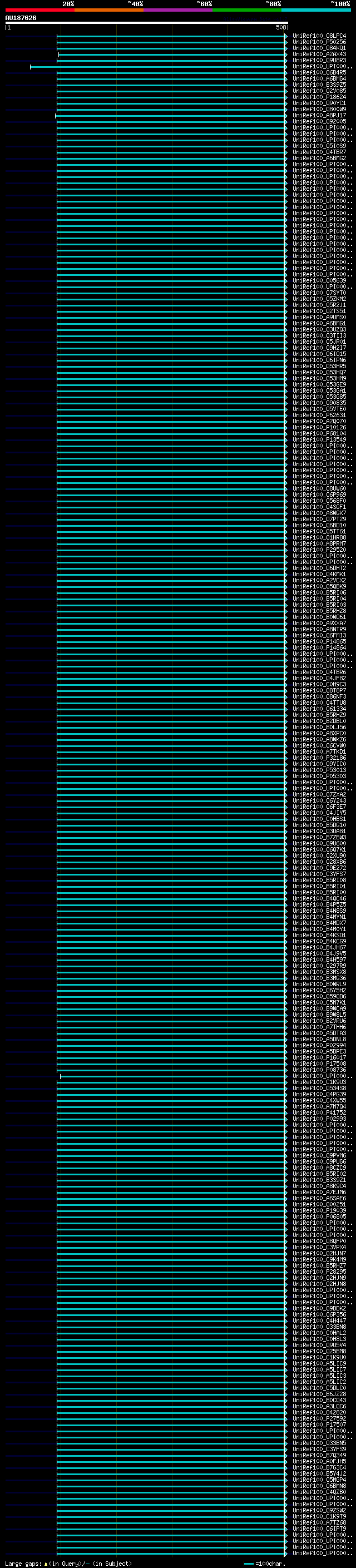The width and height of the screenshot is (356, 1568).
Task: Click the UniRef100_Q3TII3 entry
Action: [319, 335]
